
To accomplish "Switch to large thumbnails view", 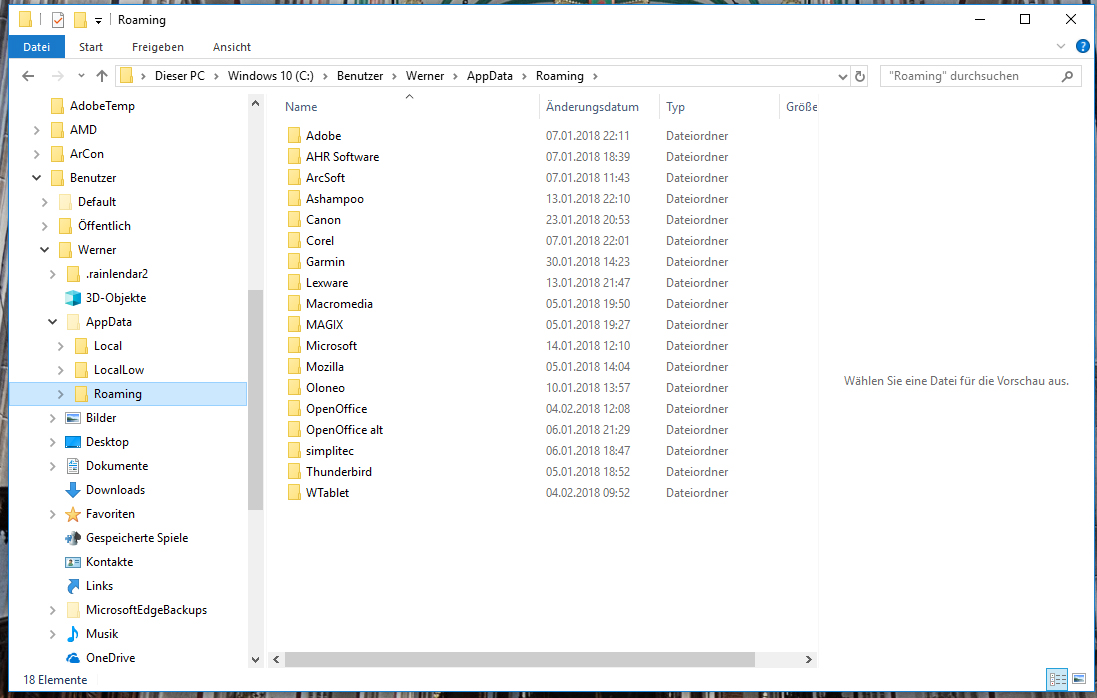I will coord(1078,680).
